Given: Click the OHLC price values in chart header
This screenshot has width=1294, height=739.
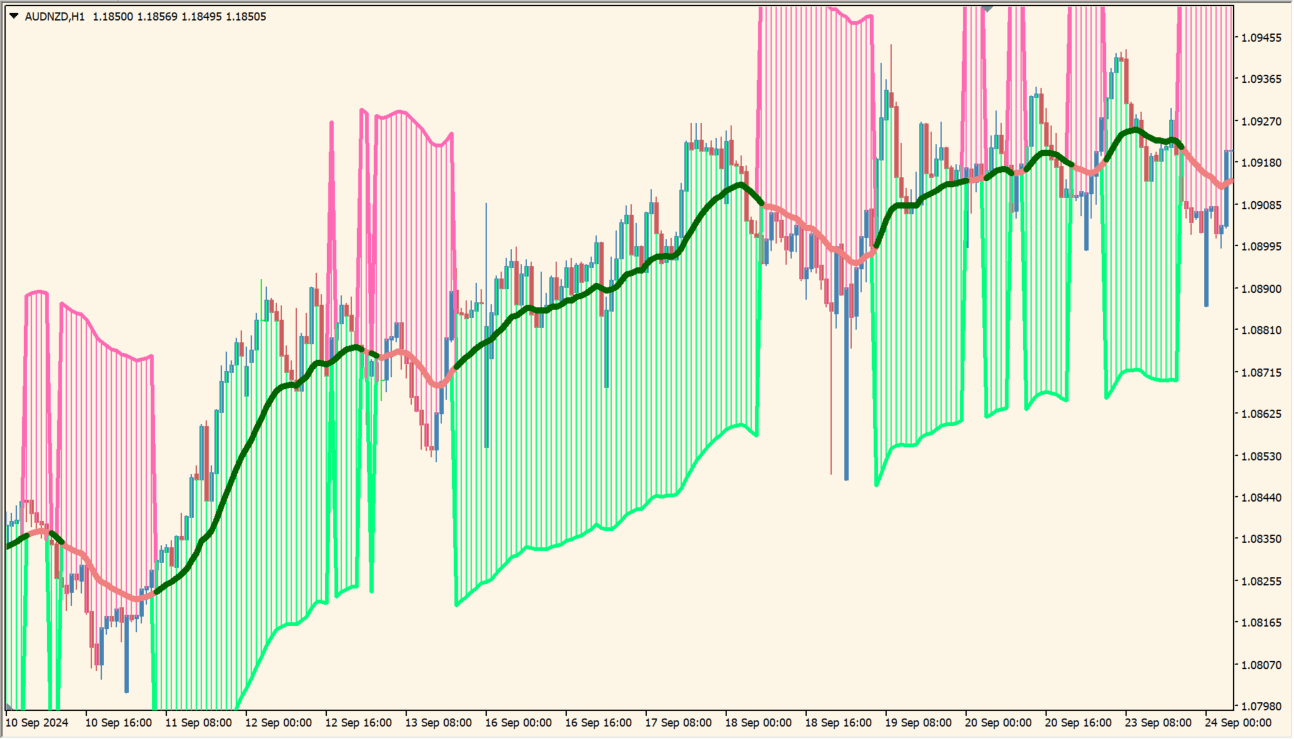Looking at the screenshot, I should [179, 16].
